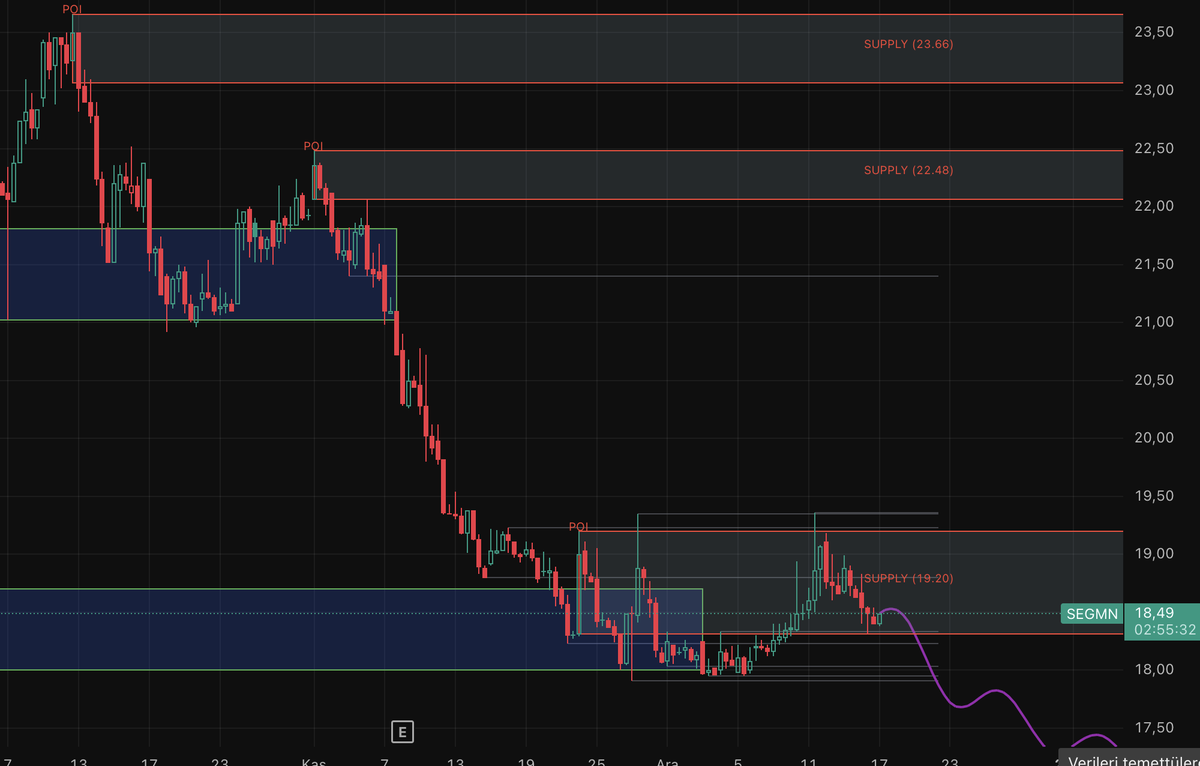Click the bar countdown timer 02:55:32
This screenshot has width=1200, height=766.
1165,630
